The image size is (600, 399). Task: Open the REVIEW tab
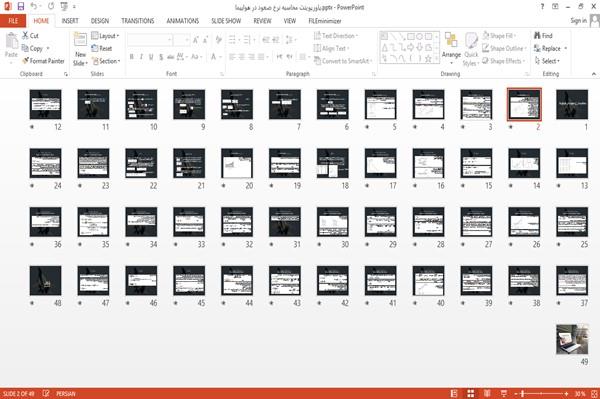tap(262, 21)
